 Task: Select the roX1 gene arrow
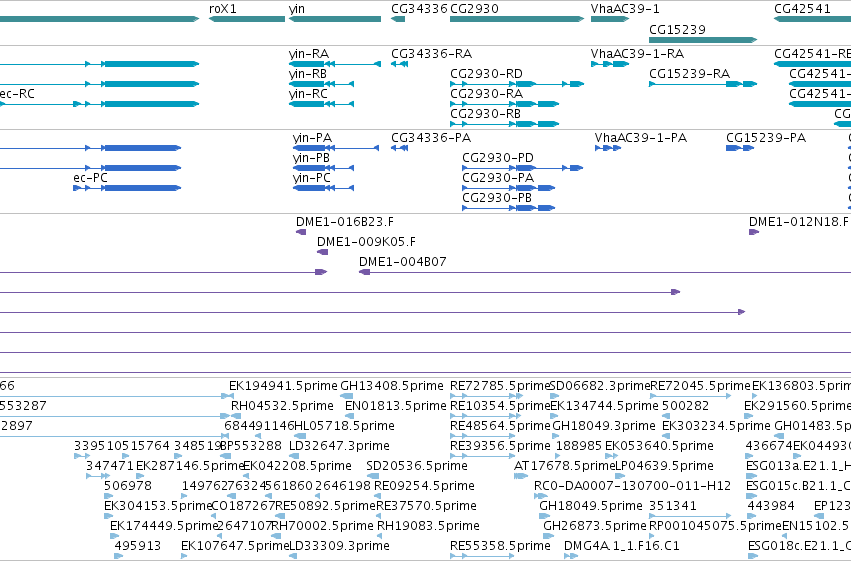coord(247,19)
